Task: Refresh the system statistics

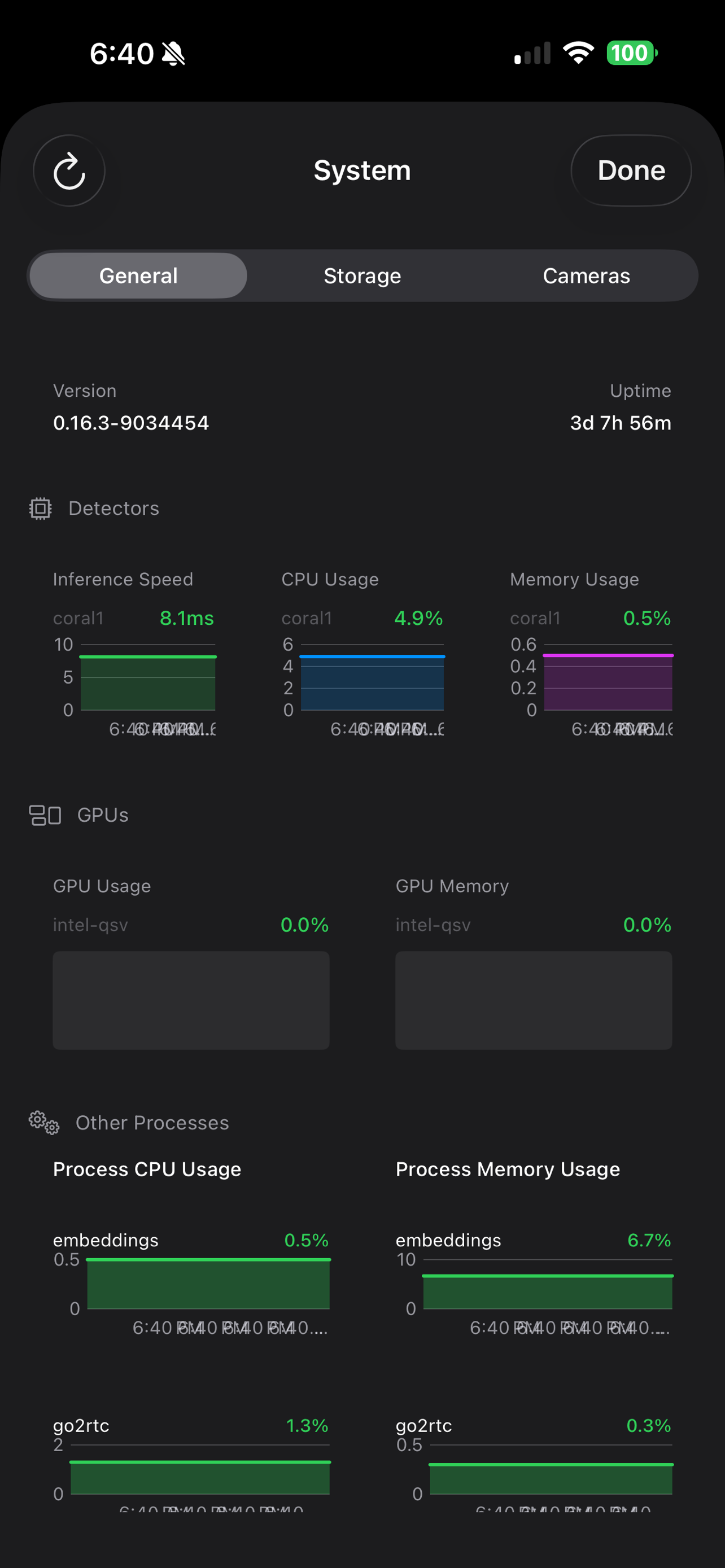Action: pos(69,170)
